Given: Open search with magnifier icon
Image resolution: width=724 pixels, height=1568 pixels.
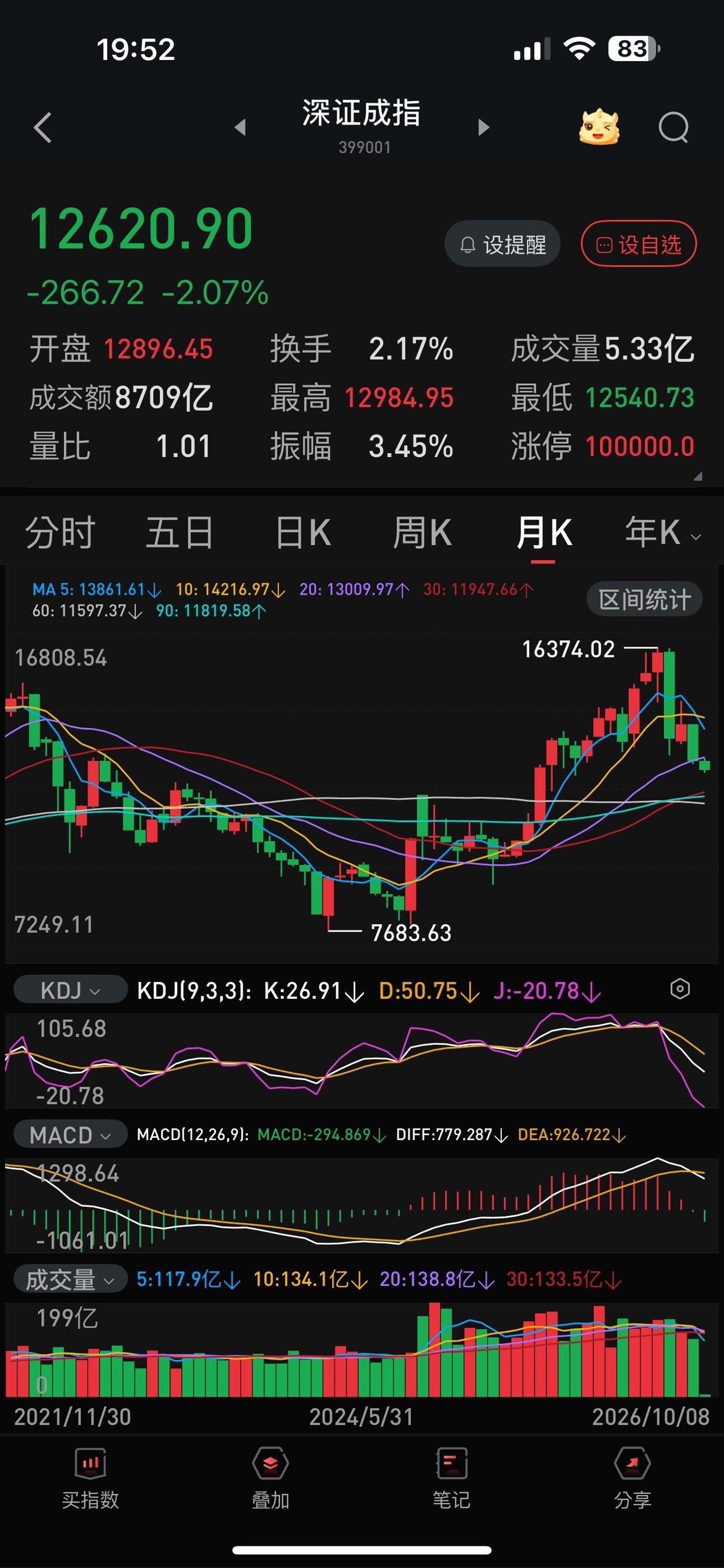Looking at the screenshot, I should 674,127.
